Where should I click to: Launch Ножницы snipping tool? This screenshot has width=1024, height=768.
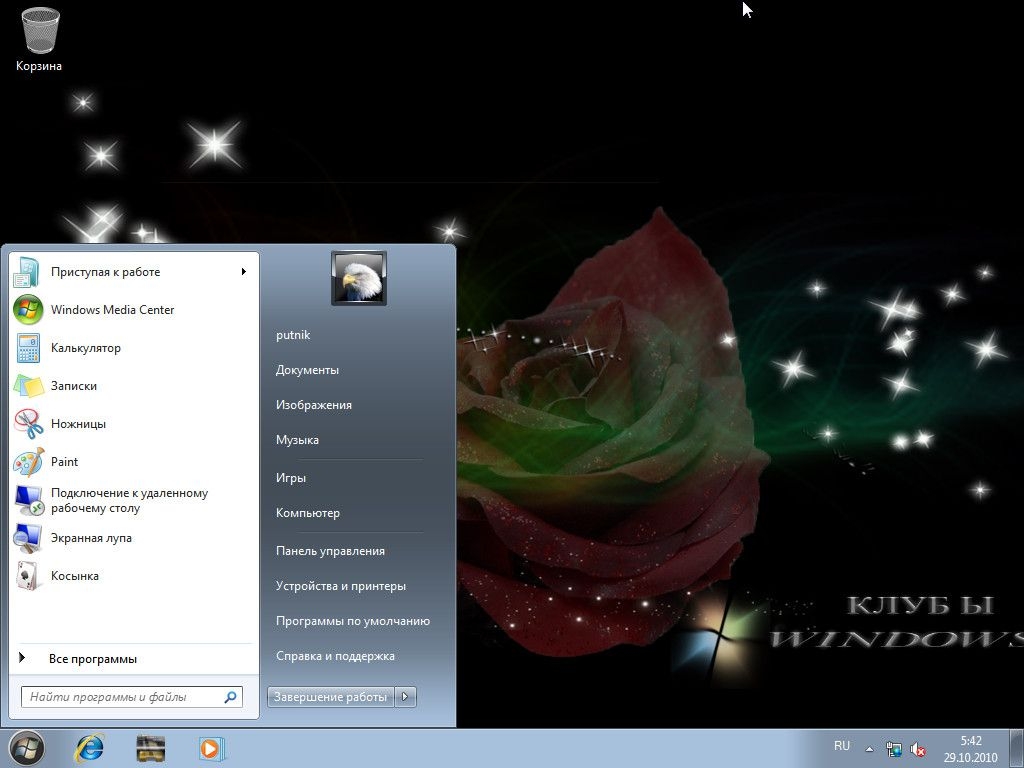pyautogui.click(x=78, y=424)
